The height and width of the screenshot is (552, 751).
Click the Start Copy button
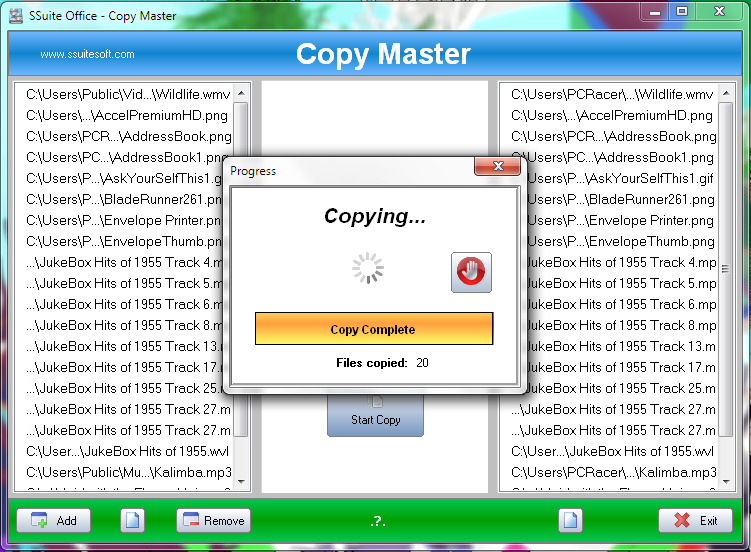pyautogui.click(x=376, y=415)
